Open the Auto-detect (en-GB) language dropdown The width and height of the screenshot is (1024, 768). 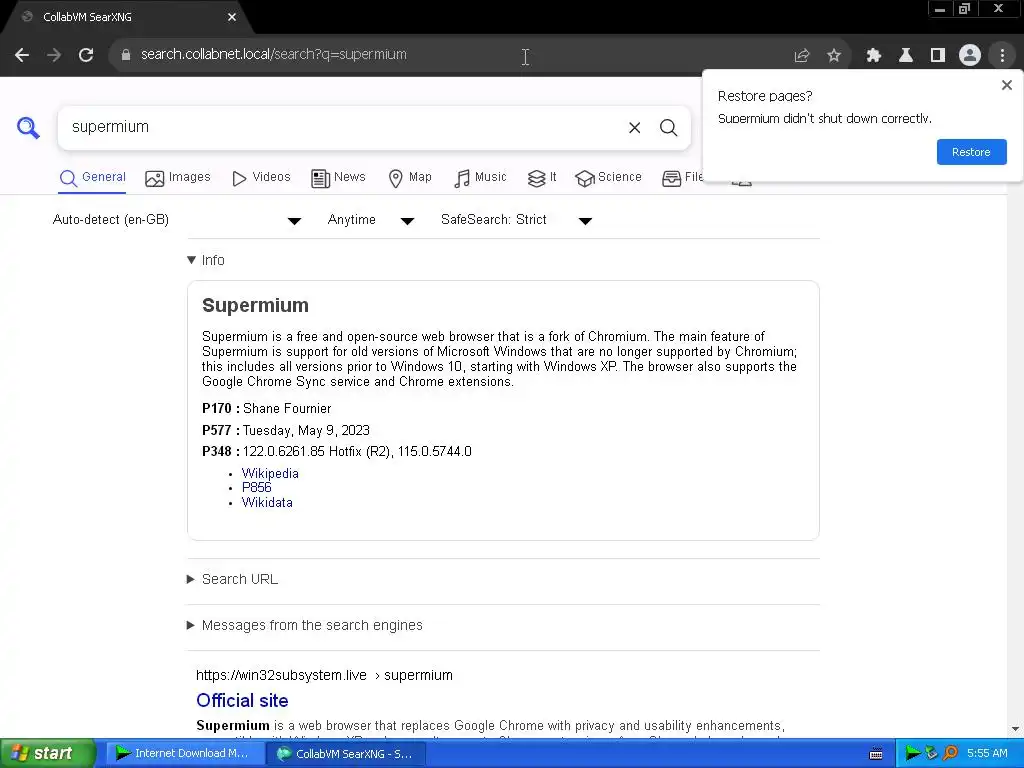[x=176, y=220]
